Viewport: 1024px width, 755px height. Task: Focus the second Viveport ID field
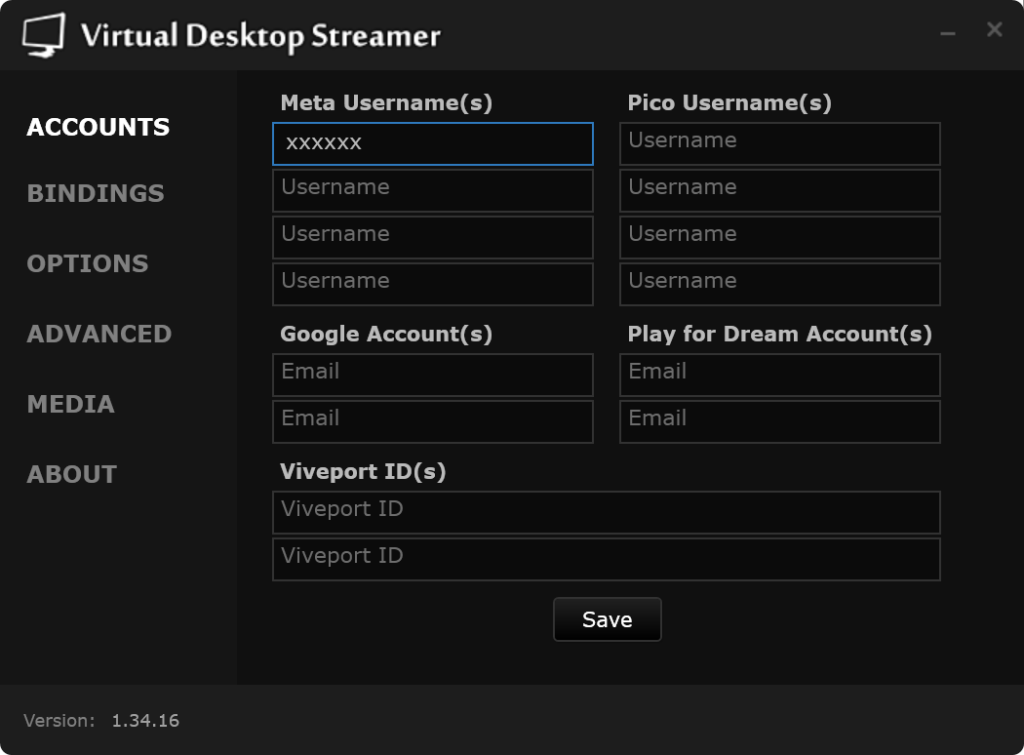tap(606, 559)
